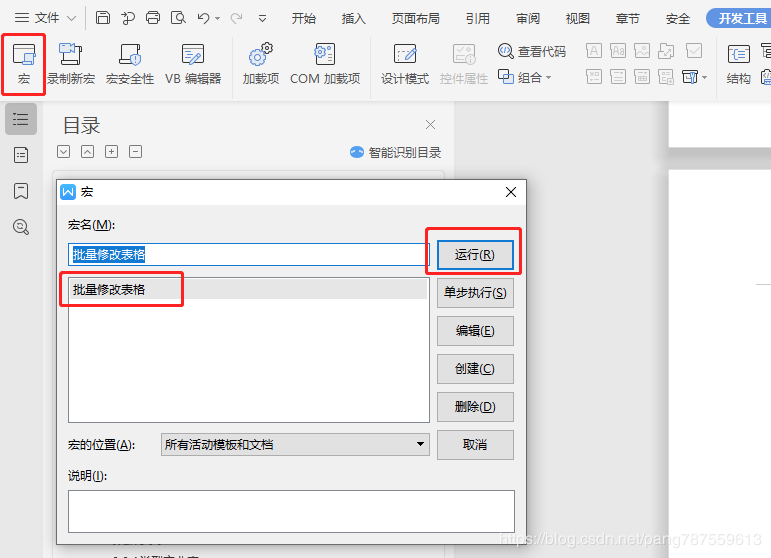771x558 pixels.
Task: Switch to the 安全 tab
Action: pos(678,19)
